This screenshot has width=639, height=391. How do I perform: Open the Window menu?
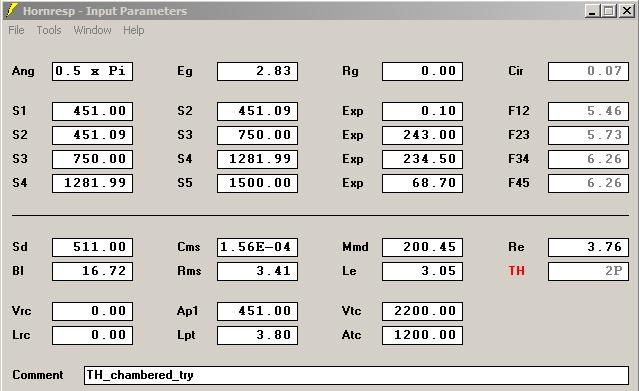click(93, 30)
